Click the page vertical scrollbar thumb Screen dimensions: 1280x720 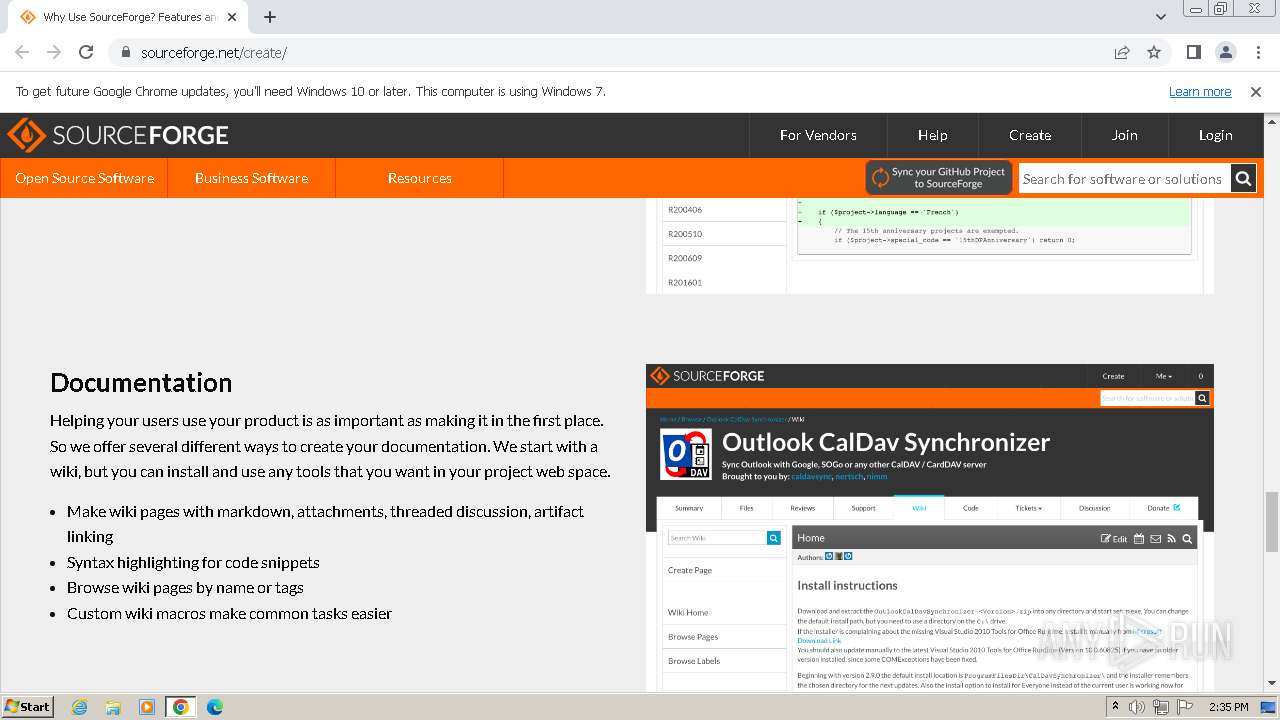pyautogui.click(x=1271, y=521)
